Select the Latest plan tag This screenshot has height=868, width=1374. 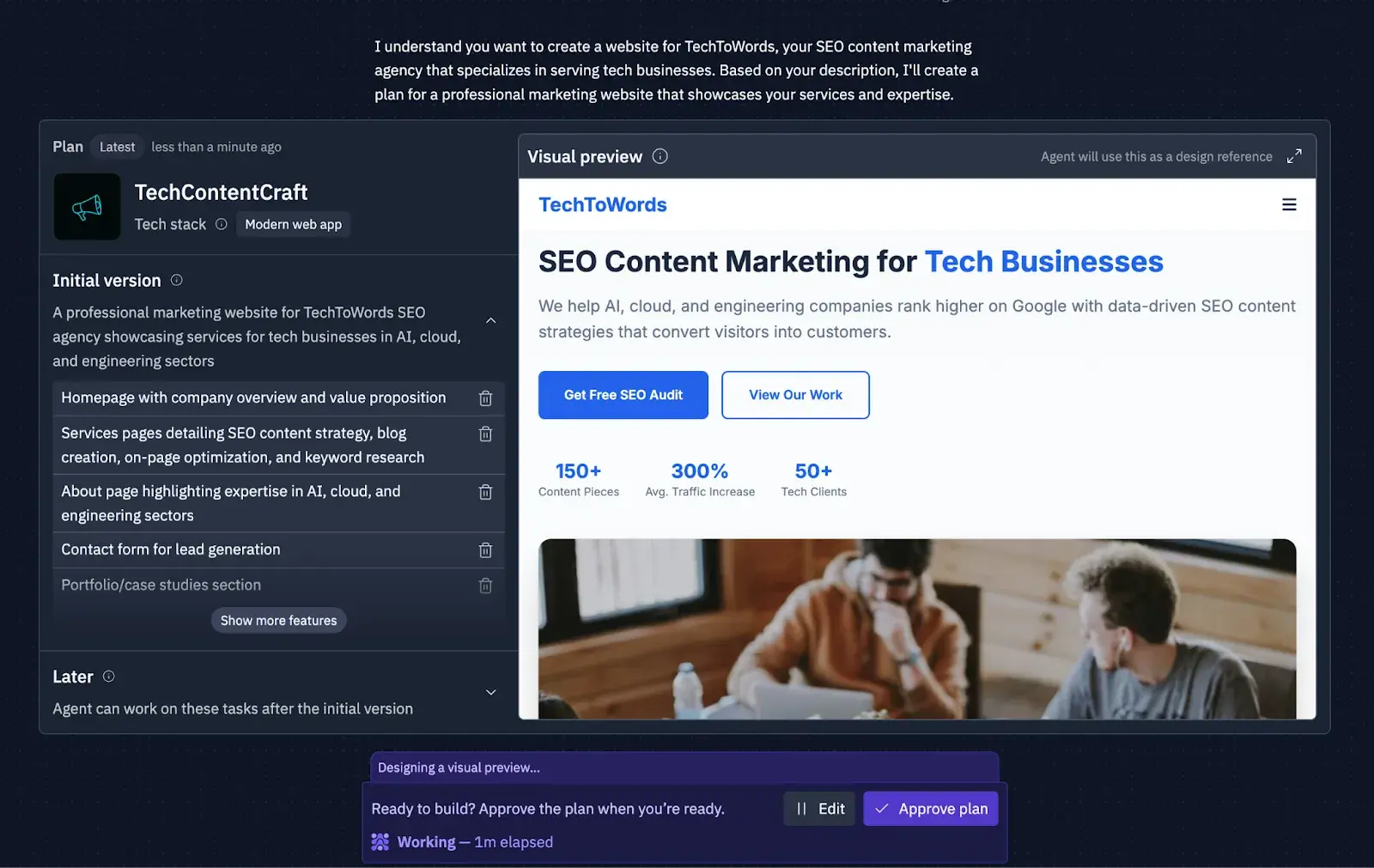pyautogui.click(x=117, y=147)
